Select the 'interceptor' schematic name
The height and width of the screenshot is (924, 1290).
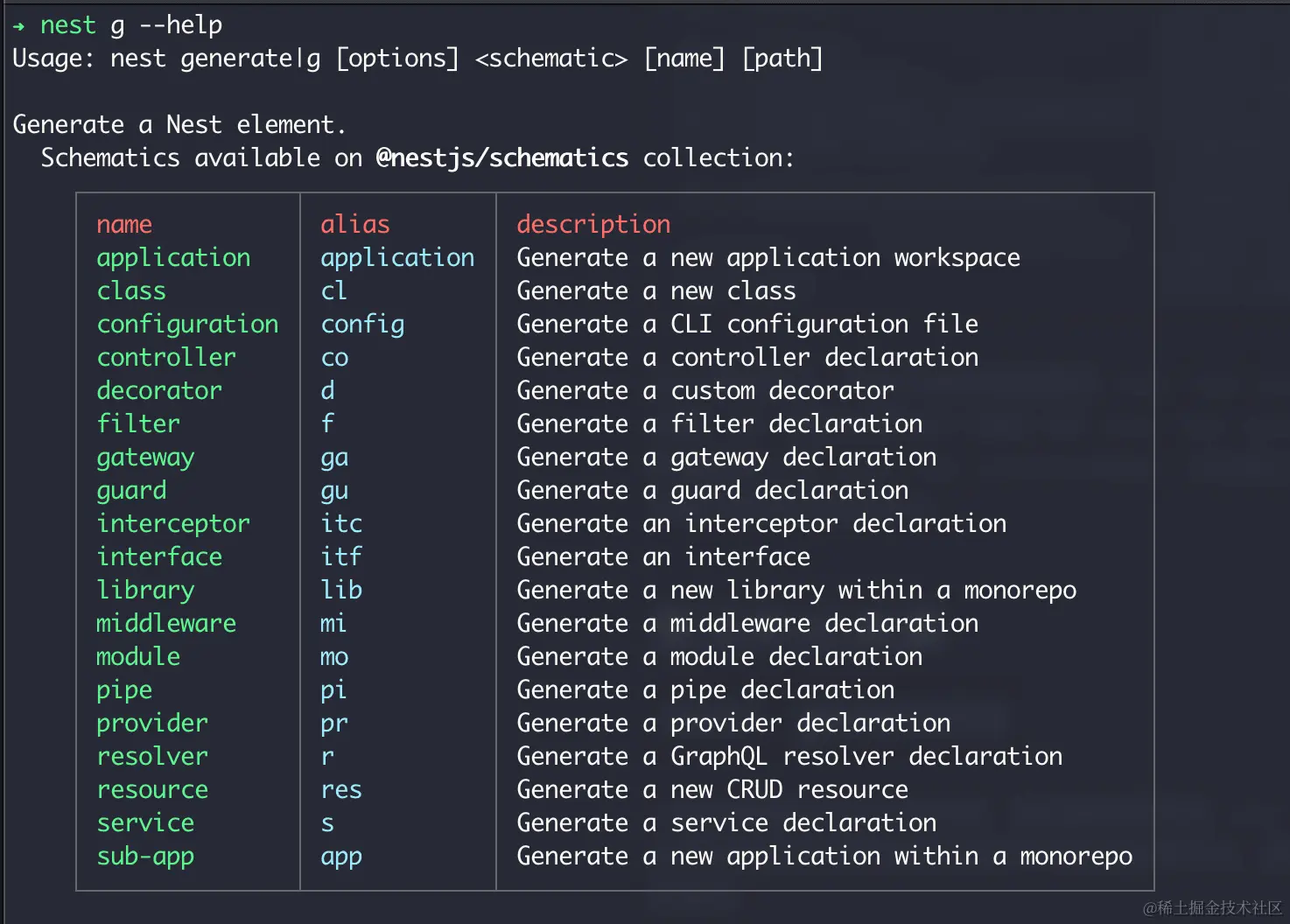coord(173,524)
